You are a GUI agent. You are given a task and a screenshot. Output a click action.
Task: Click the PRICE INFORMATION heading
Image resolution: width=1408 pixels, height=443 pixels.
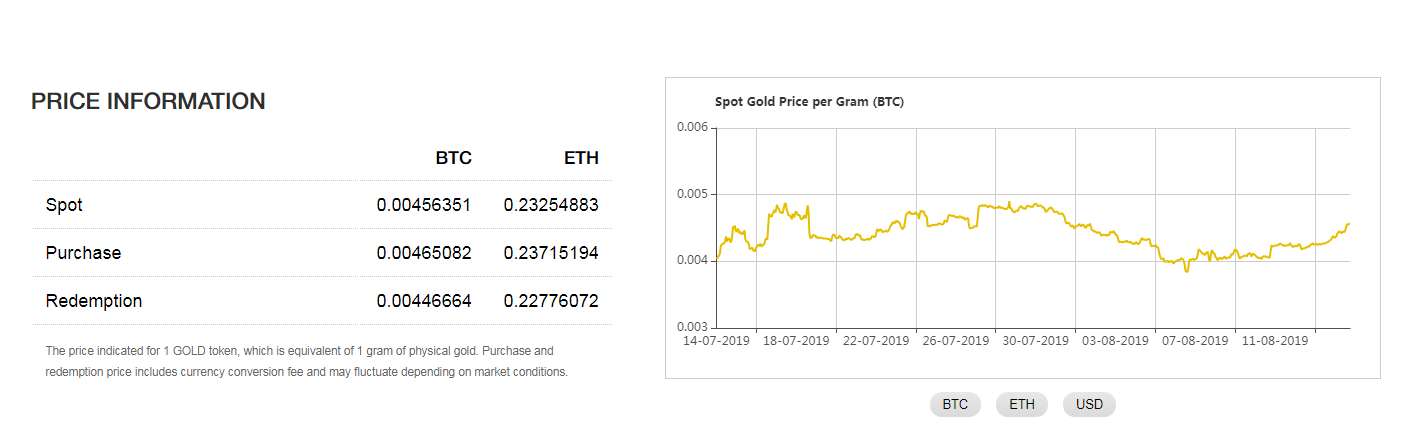(148, 101)
